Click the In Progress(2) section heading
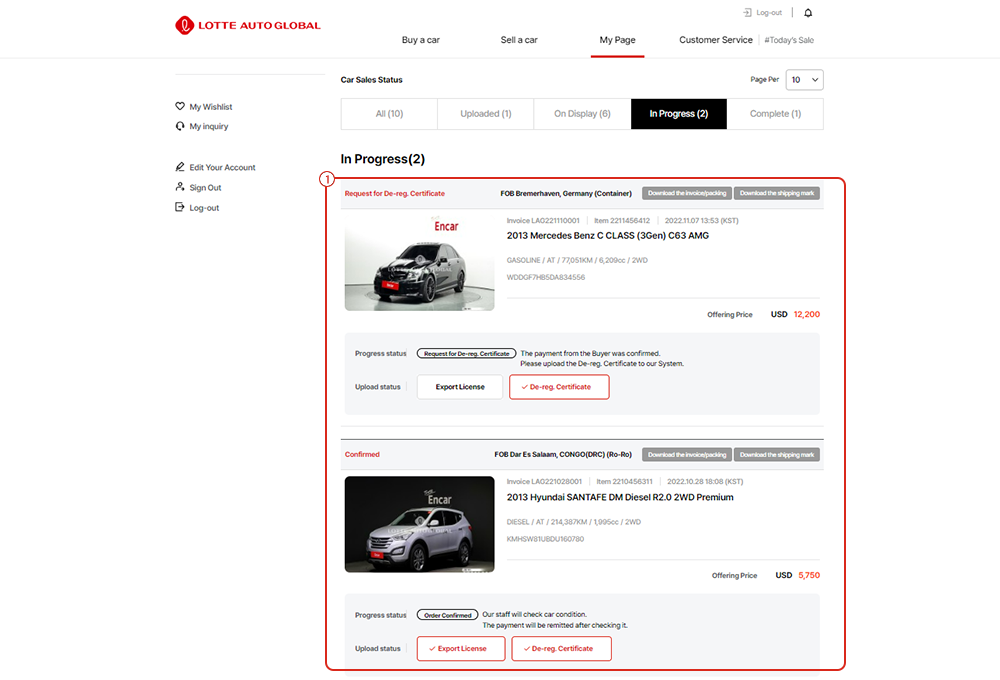Screen dimensions: 1000x680 (383, 159)
